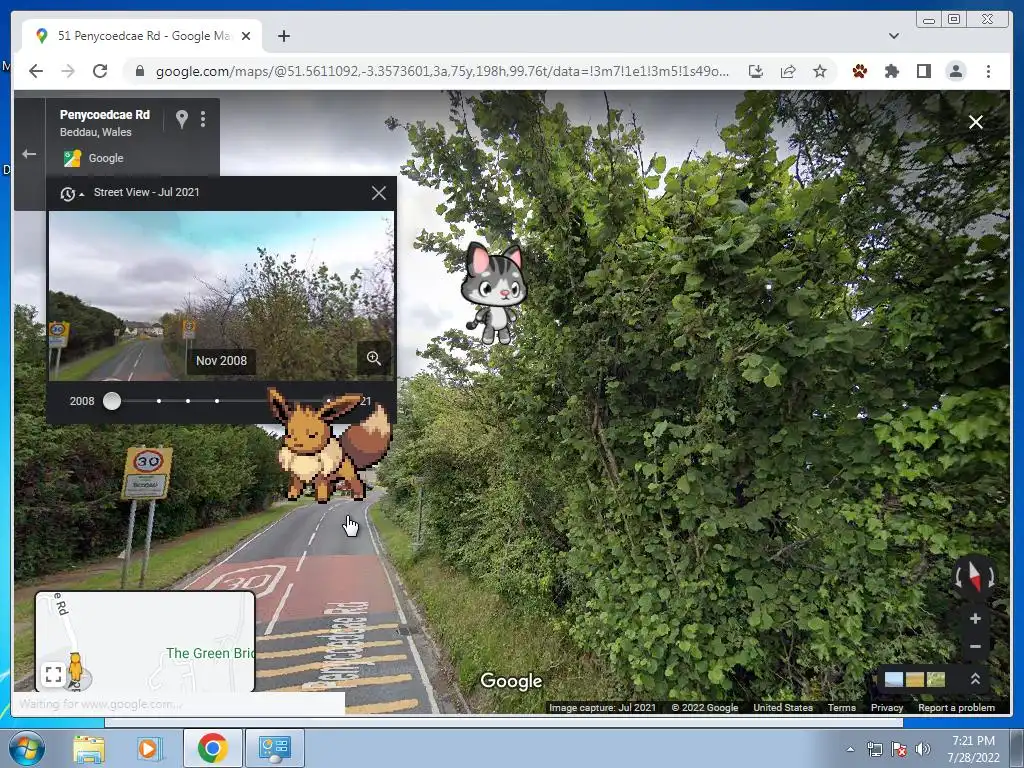Select the fourth timeline date marker
This screenshot has width=1024, height=768.
(x=217, y=401)
